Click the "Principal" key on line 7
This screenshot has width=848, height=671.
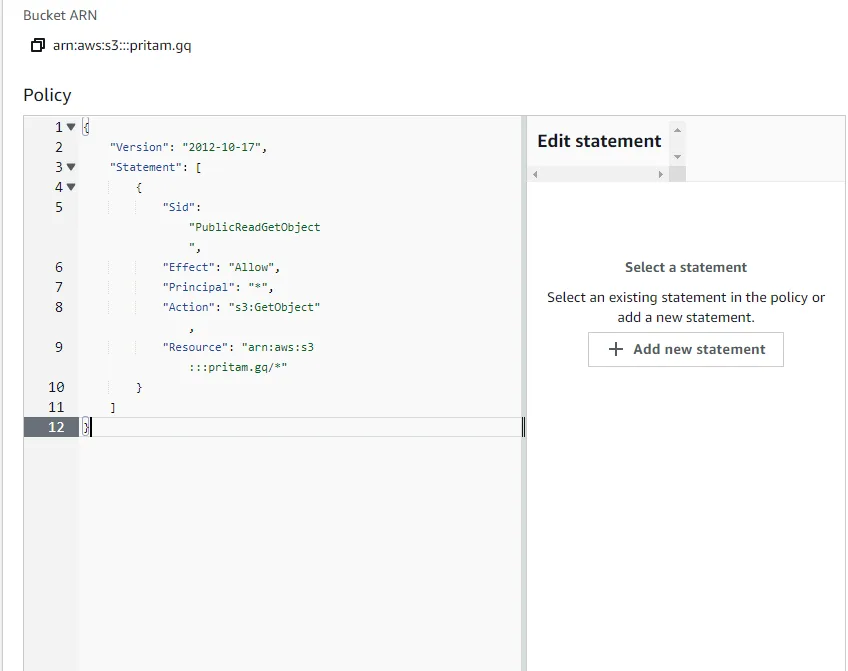coord(198,287)
